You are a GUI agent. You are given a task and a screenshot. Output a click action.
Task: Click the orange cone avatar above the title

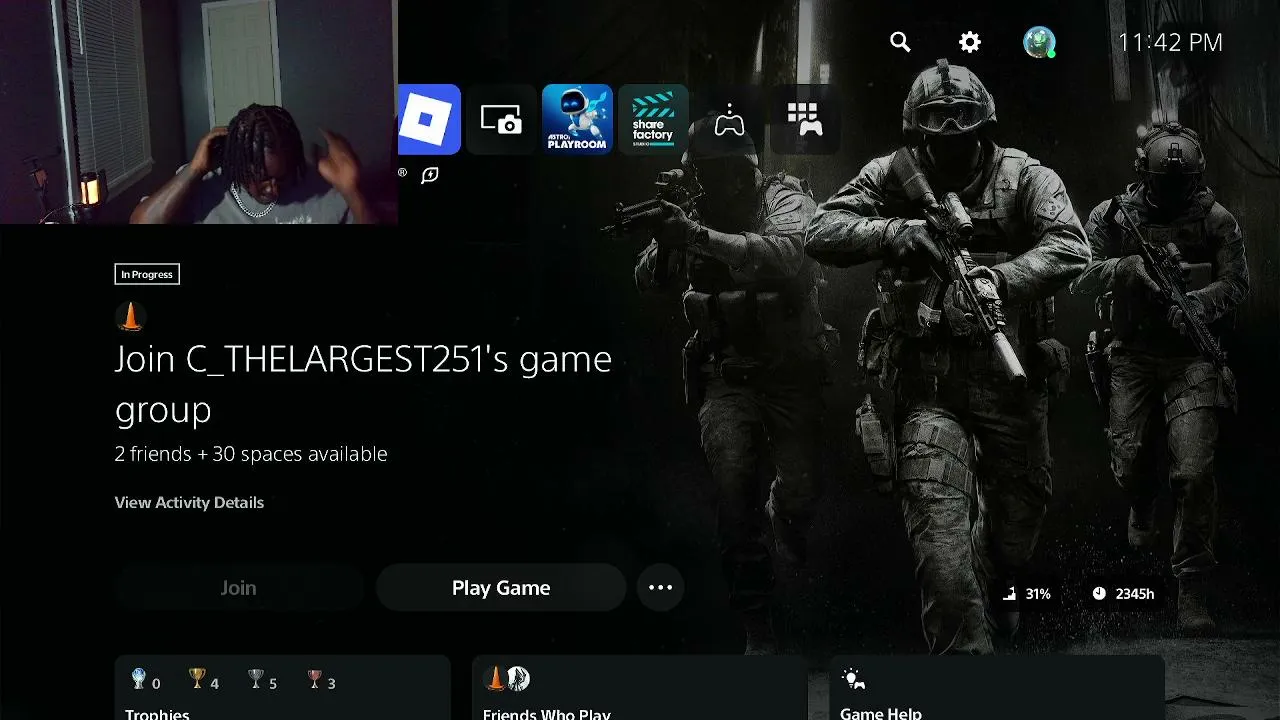[x=130, y=316]
